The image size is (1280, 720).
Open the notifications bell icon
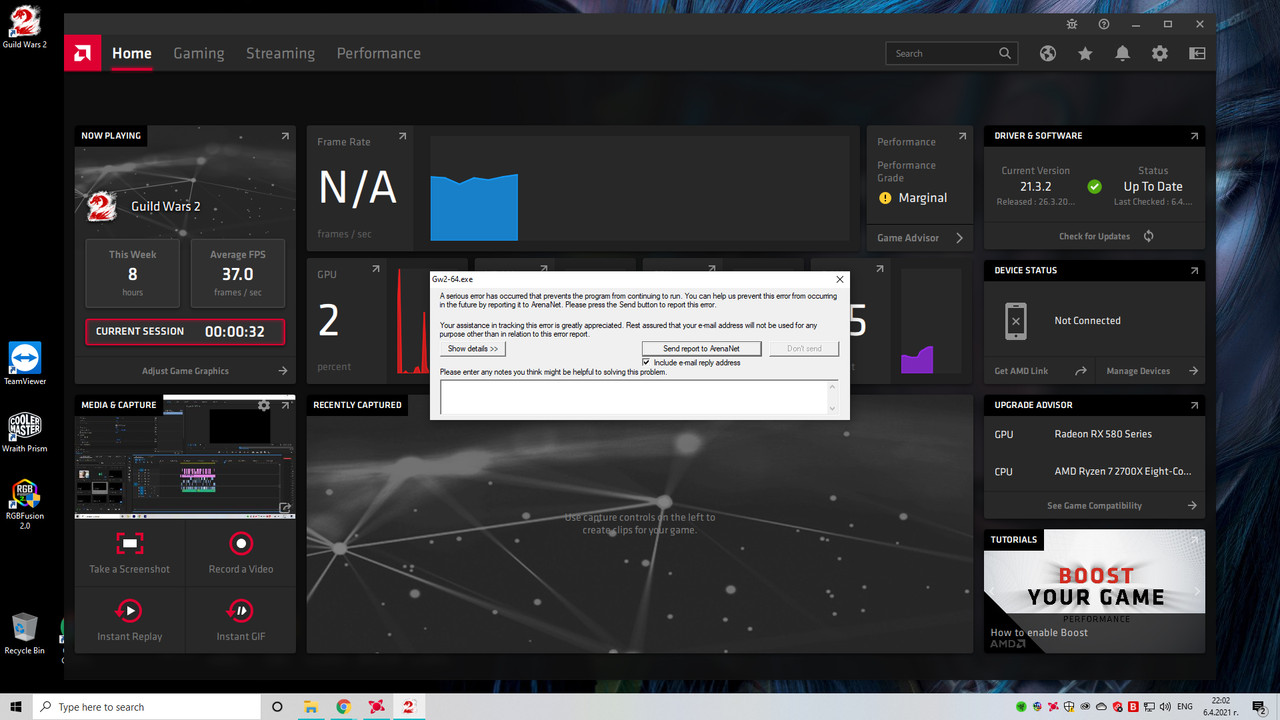1122,54
